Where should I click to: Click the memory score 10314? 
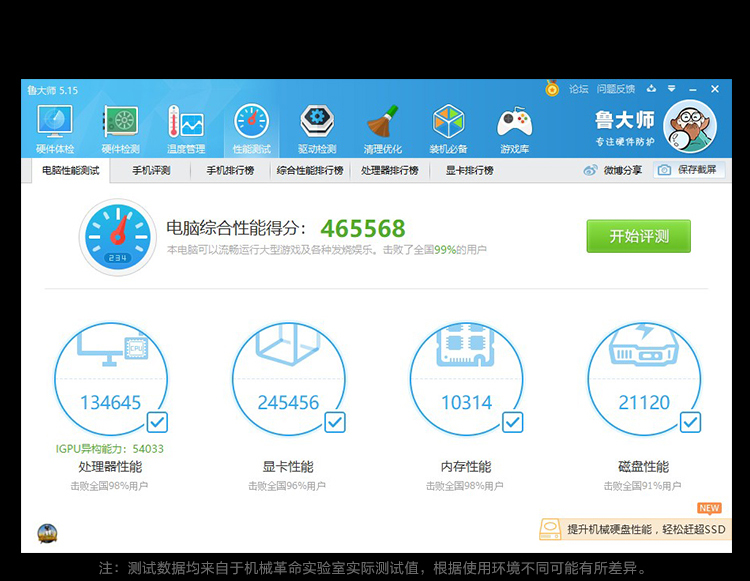point(466,403)
